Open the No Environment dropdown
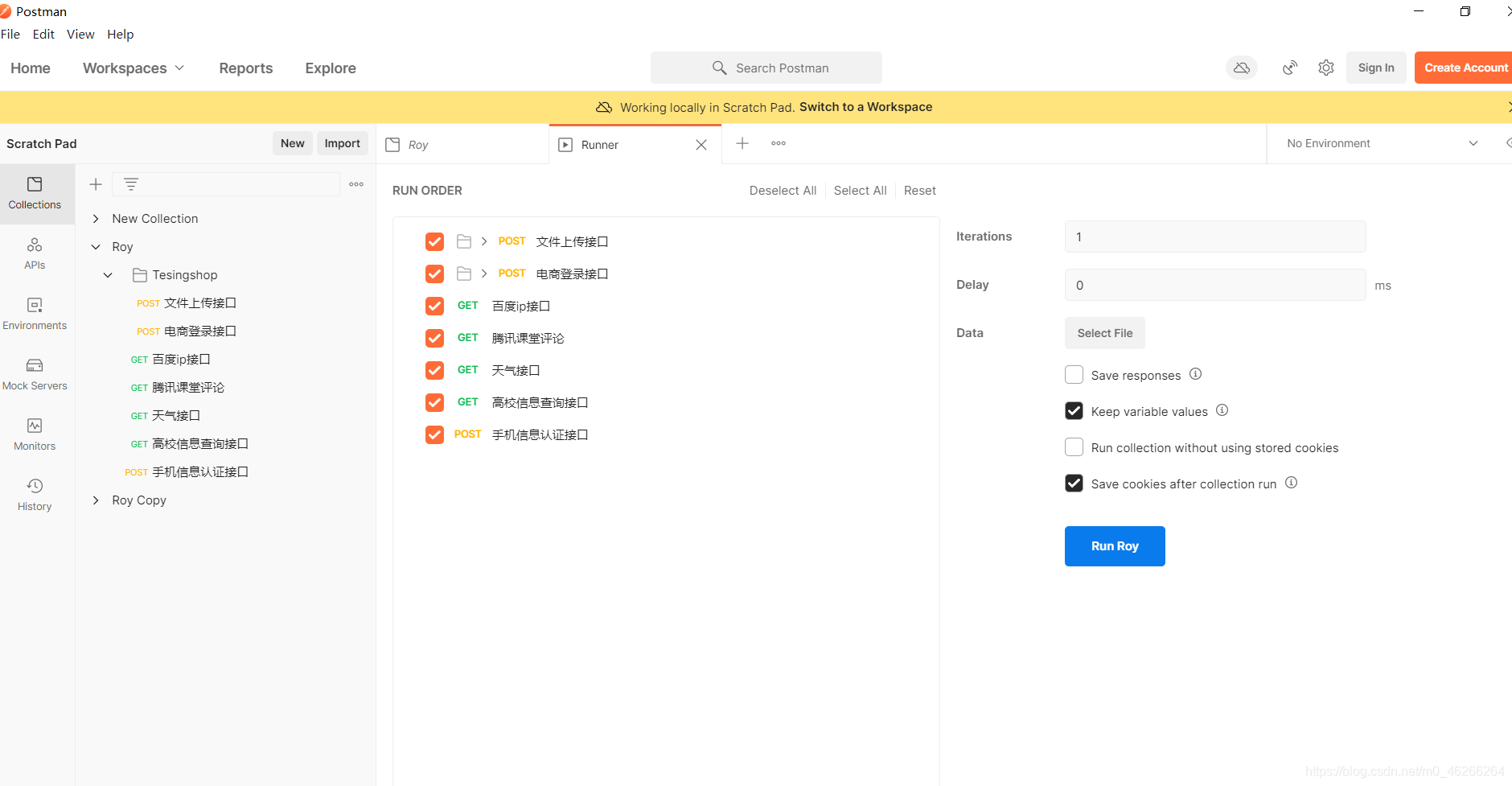Image resolution: width=1512 pixels, height=786 pixels. 1382,143
